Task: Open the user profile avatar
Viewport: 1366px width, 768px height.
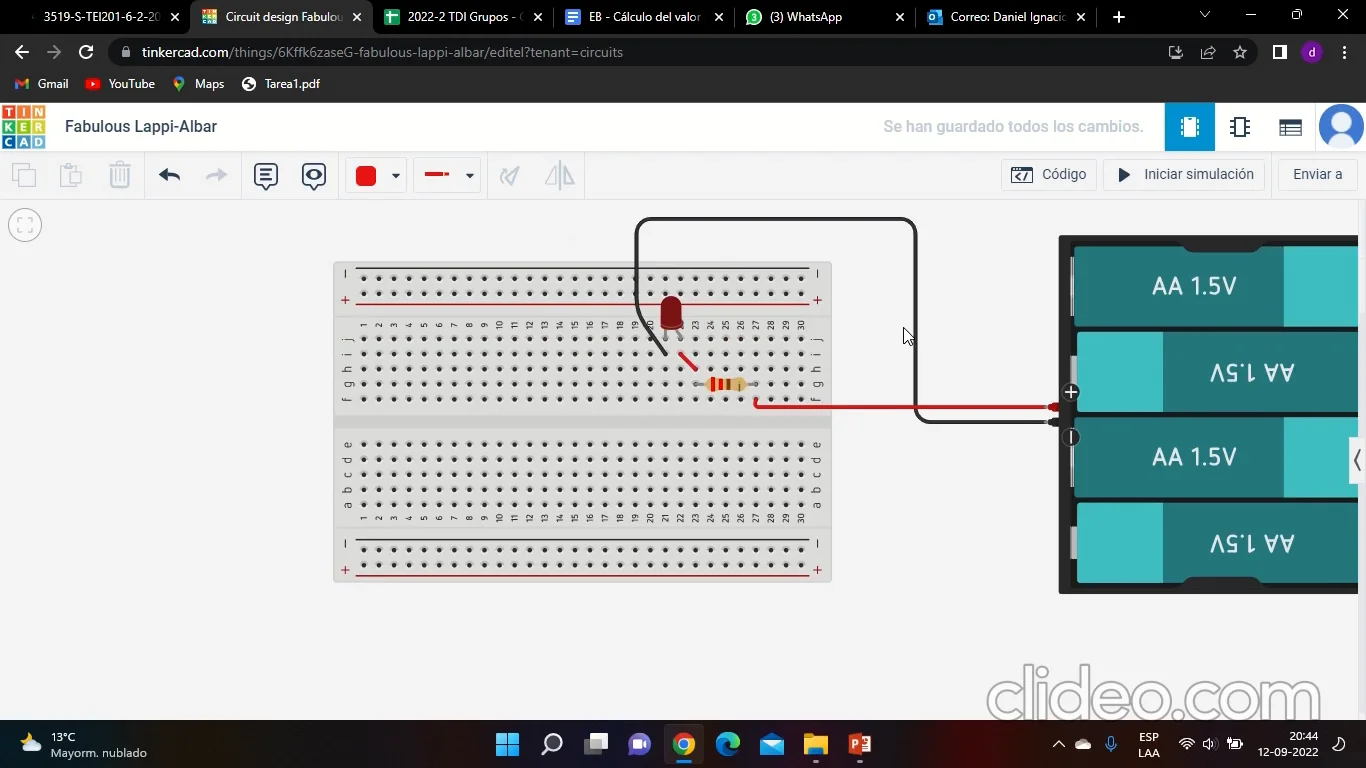Action: point(1341,127)
